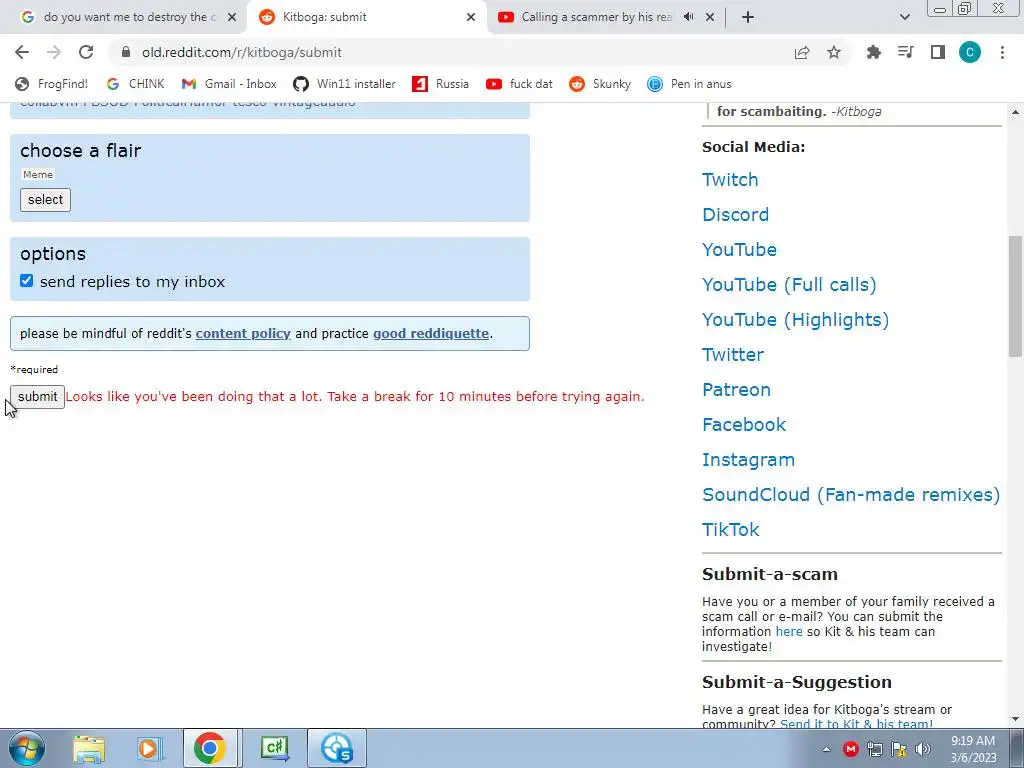The width and height of the screenshot is (1024, 768).
Task: Open the YouTube (Highlights) link
Action: [x=795, y=320]
